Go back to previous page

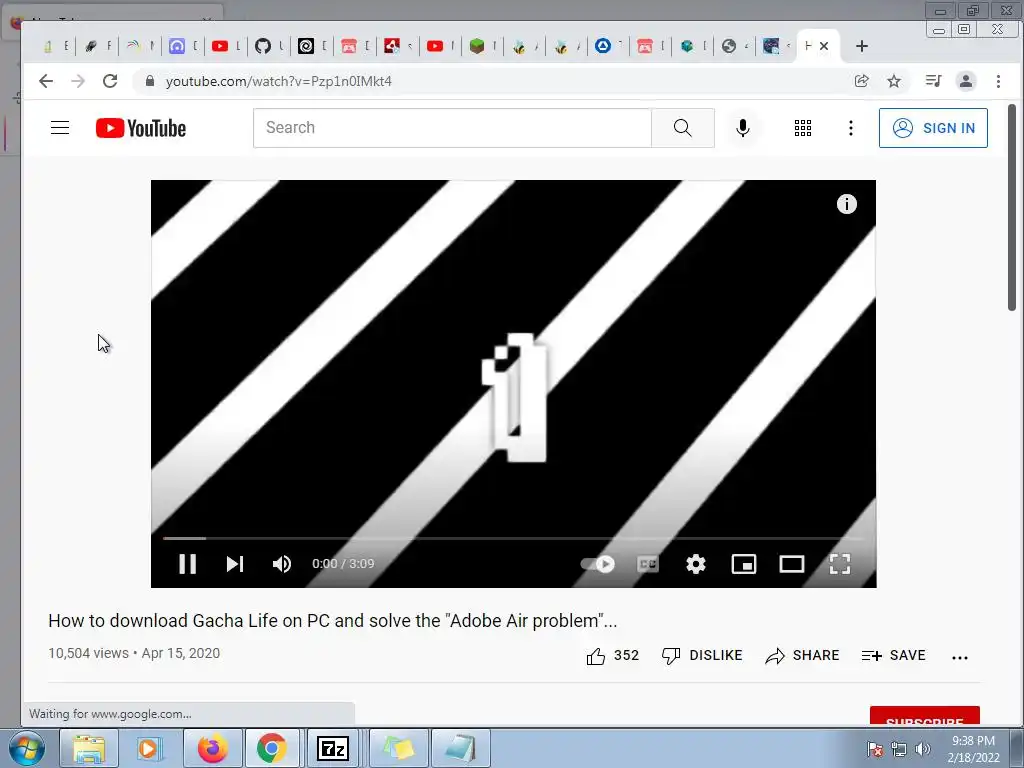click(46, 81)
